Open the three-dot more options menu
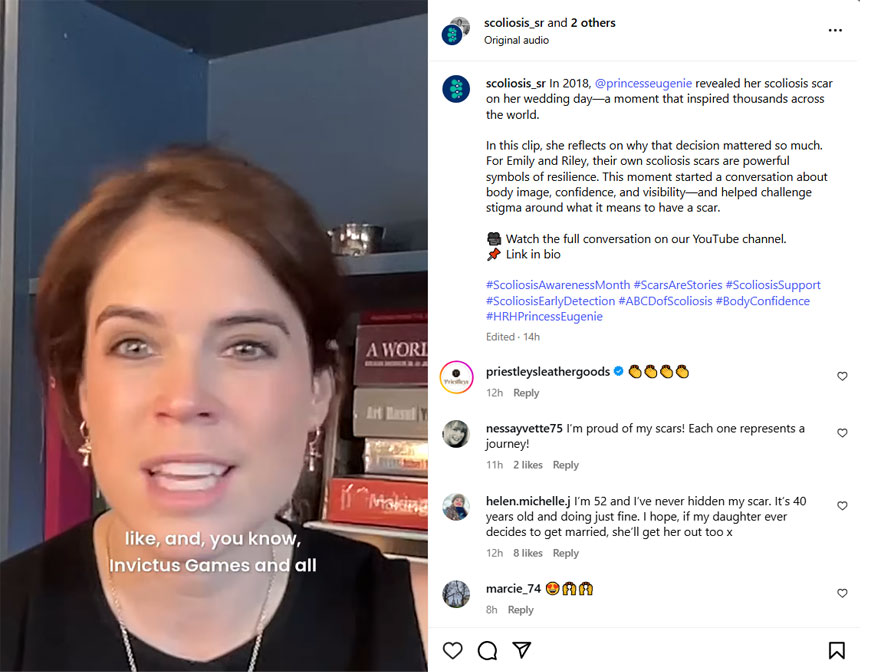The image size is (882, 672). point(835,30)
